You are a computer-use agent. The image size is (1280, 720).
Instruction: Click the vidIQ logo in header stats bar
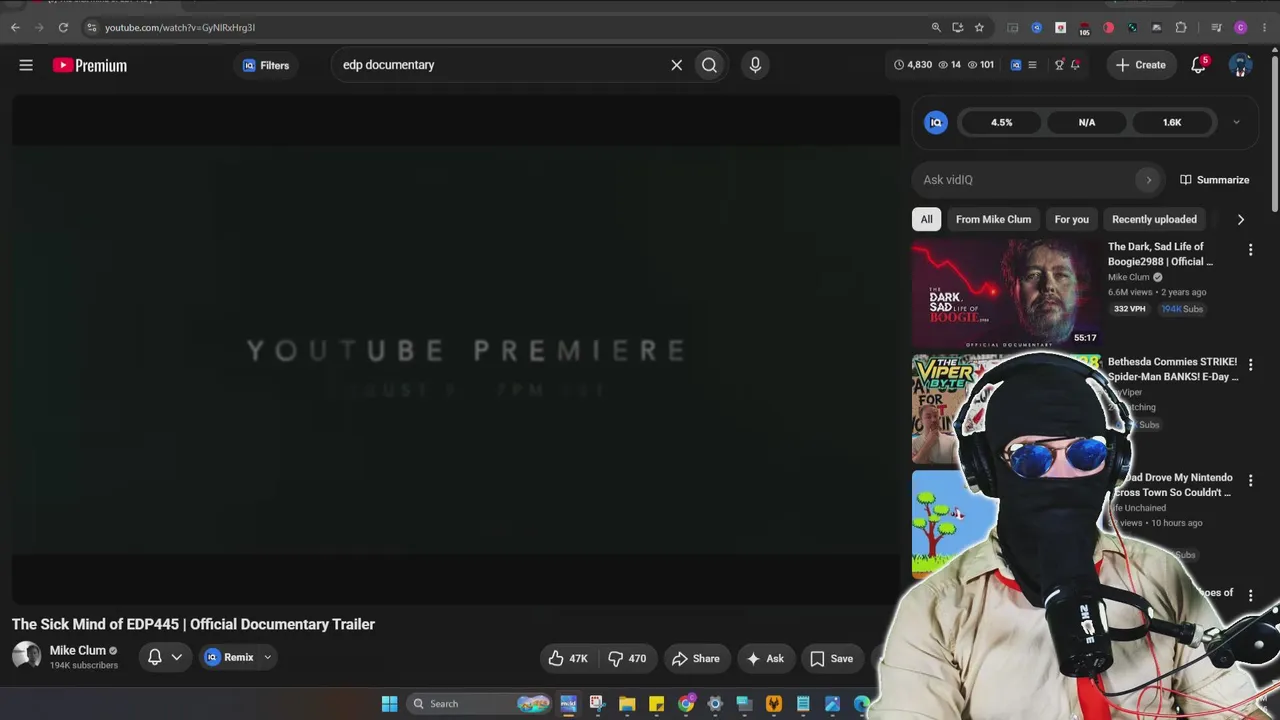1016,65
